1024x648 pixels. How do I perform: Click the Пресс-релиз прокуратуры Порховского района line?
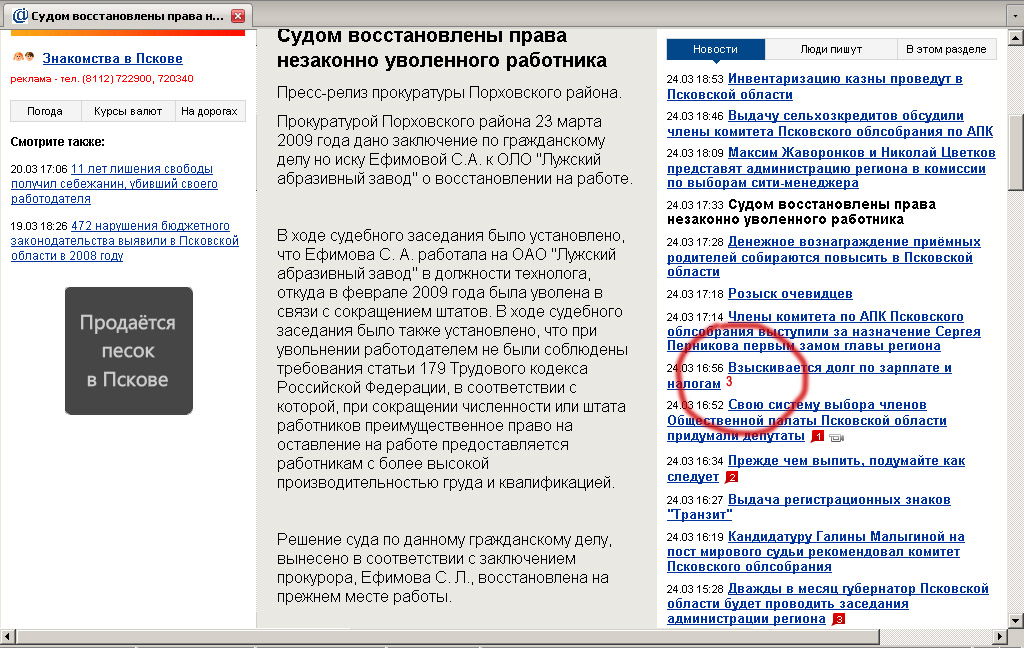(x=449, y=93)
